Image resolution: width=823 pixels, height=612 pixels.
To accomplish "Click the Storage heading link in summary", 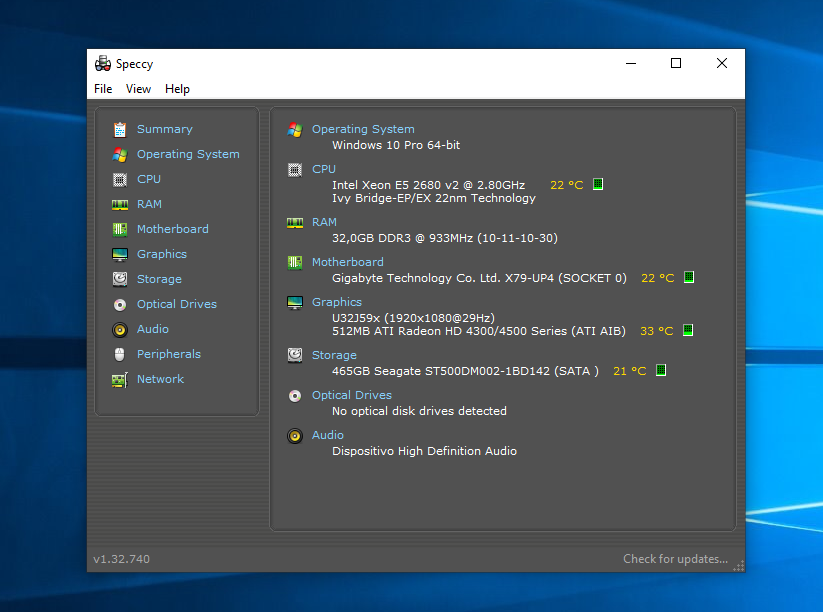I will (x=334, y=355).
